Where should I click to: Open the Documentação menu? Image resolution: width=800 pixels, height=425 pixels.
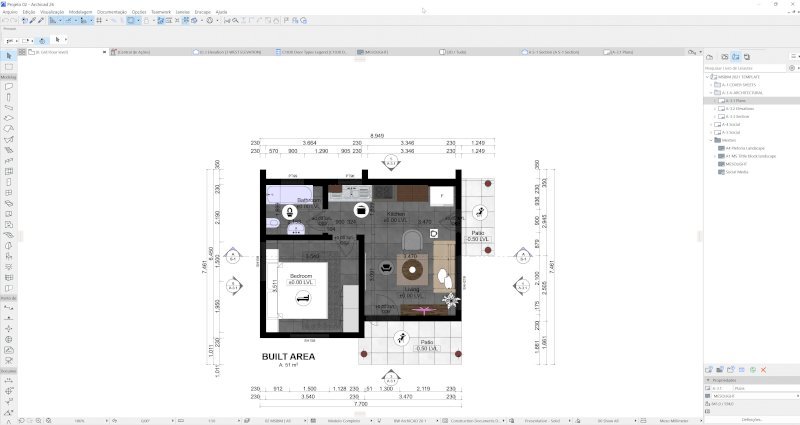[112, 12]
